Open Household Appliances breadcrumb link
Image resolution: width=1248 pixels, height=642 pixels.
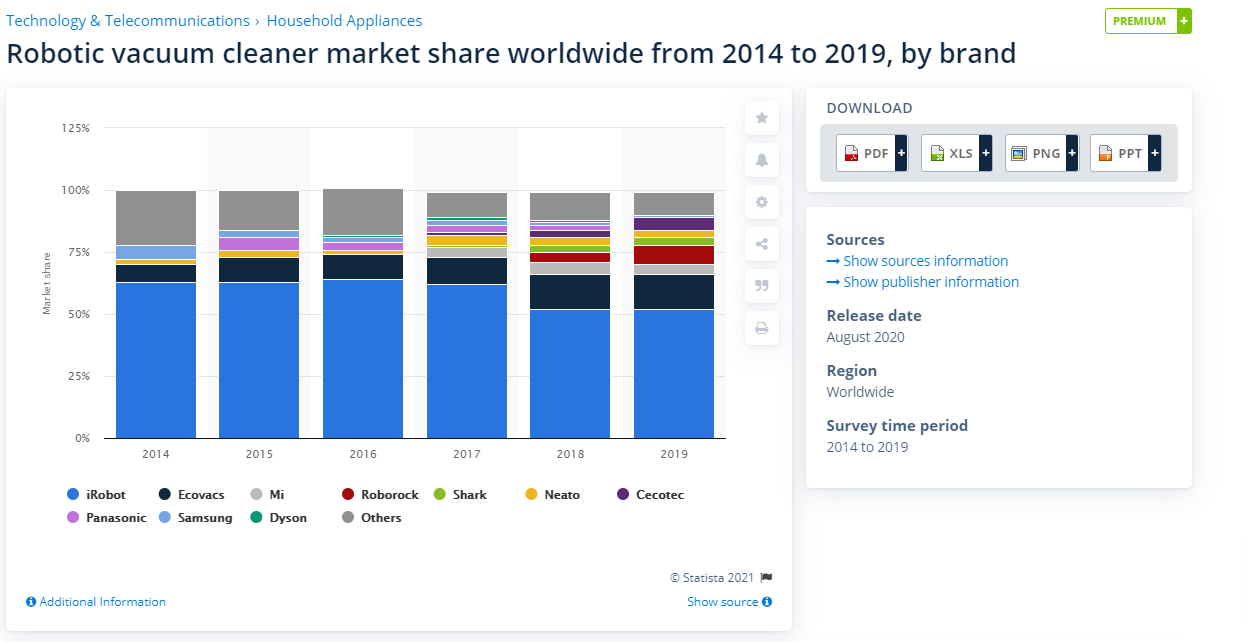point(344,21)
